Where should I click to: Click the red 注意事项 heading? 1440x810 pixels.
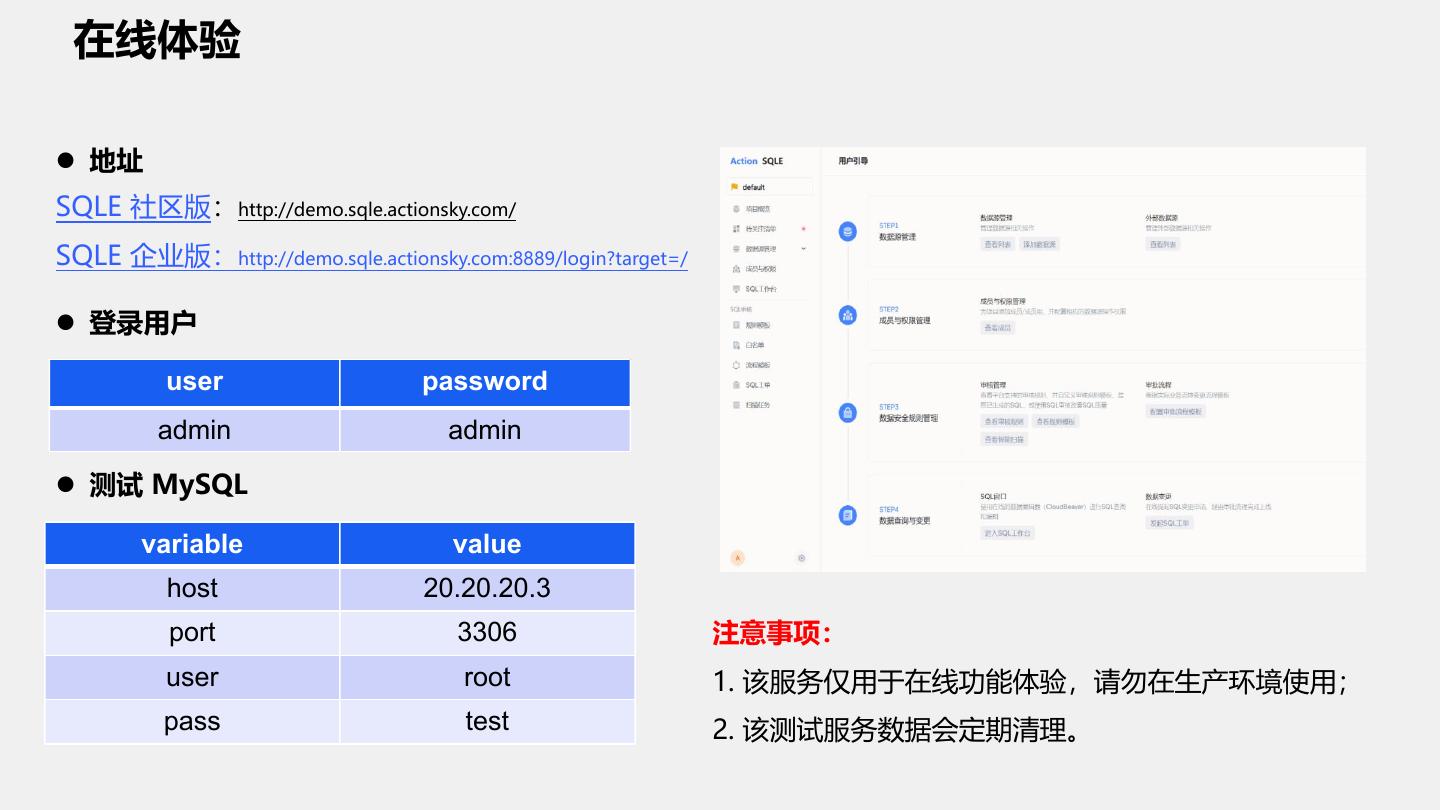pyautogui.click(x=772, y=633)
